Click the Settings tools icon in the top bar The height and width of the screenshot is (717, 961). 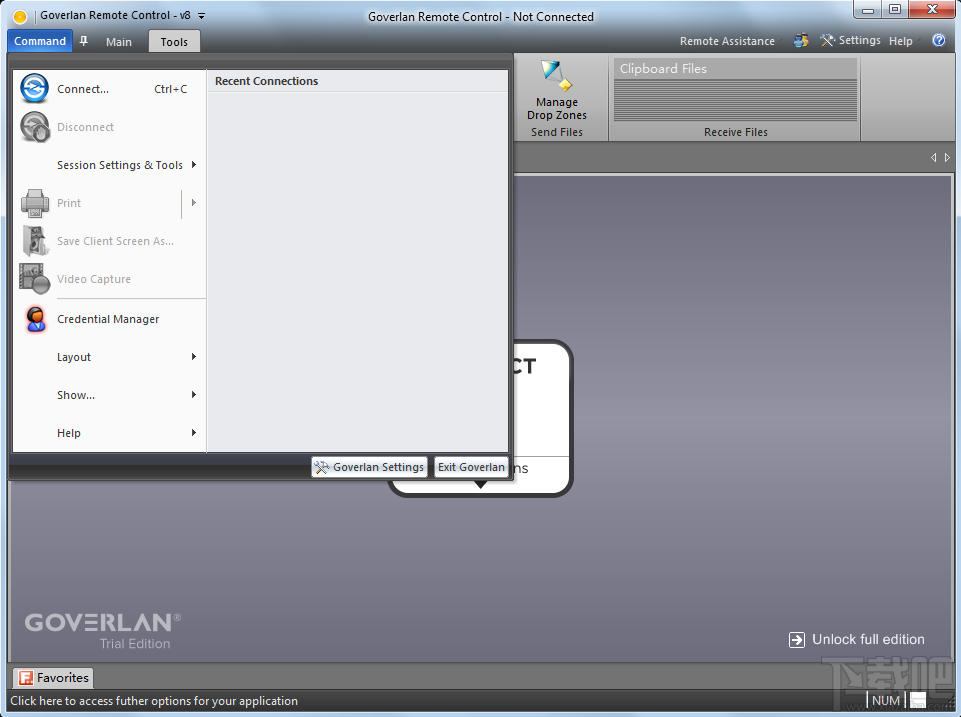[827, 40]
